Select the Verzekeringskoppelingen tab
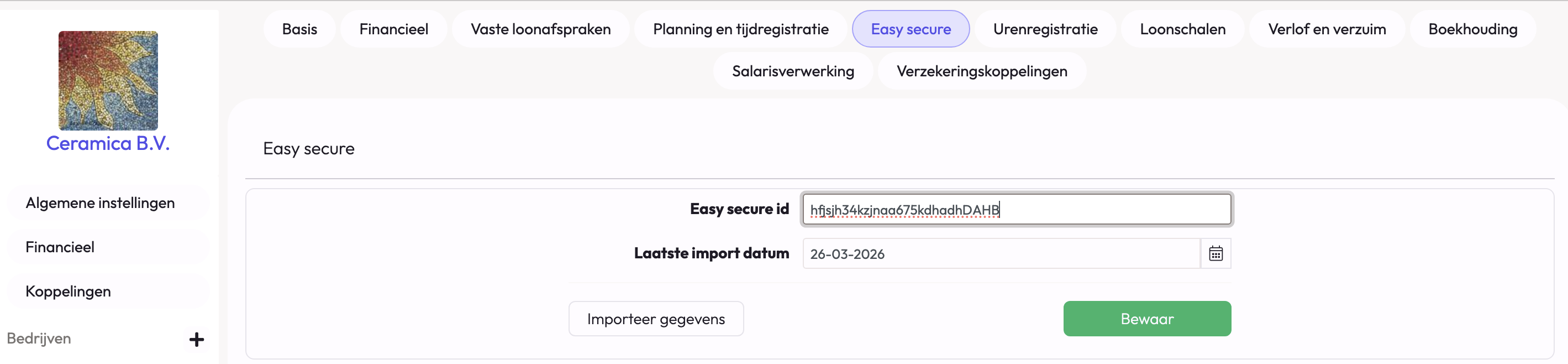 [x=981, y=71]
